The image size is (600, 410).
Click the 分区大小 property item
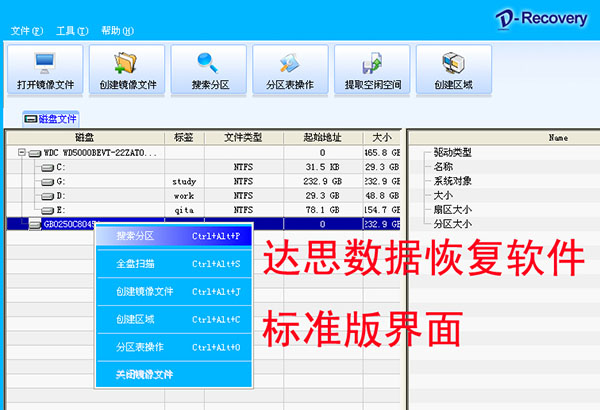coord(452,224)
